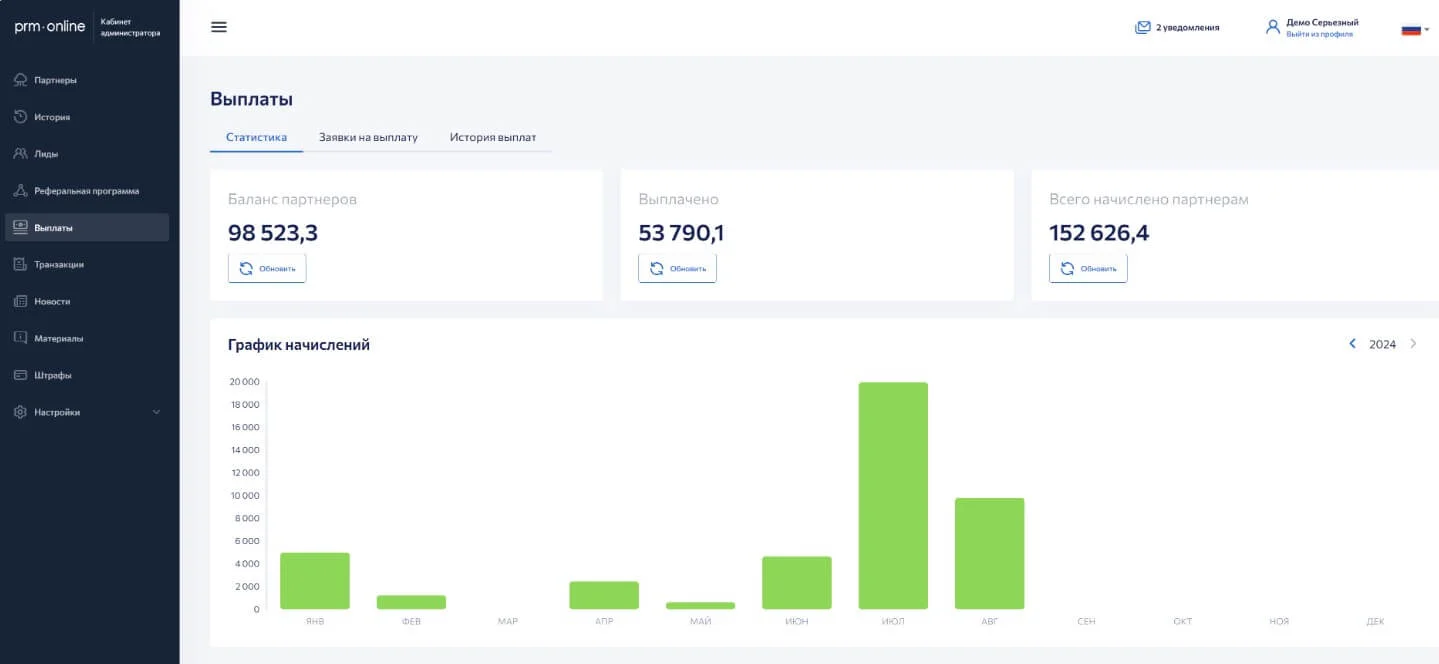Click the Партнеры sidebar icon
Viewport: 1439px width, 664px height.
pos(20,80)
